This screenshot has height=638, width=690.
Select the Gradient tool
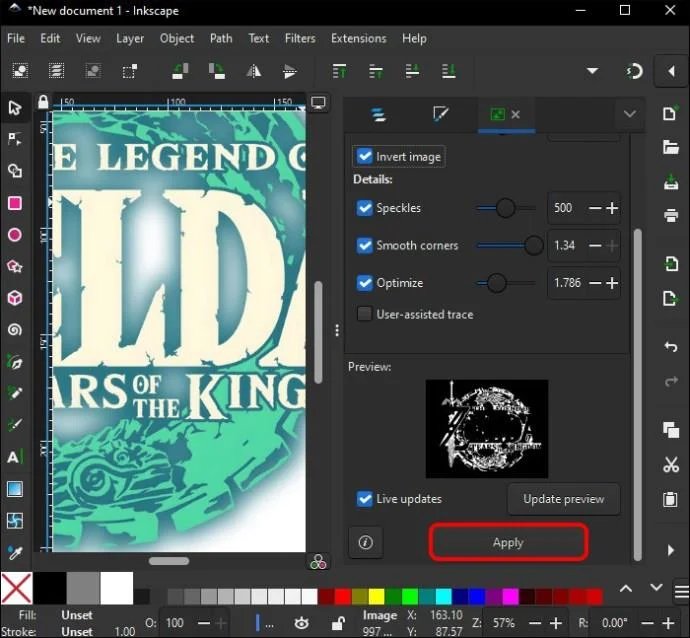15,489
